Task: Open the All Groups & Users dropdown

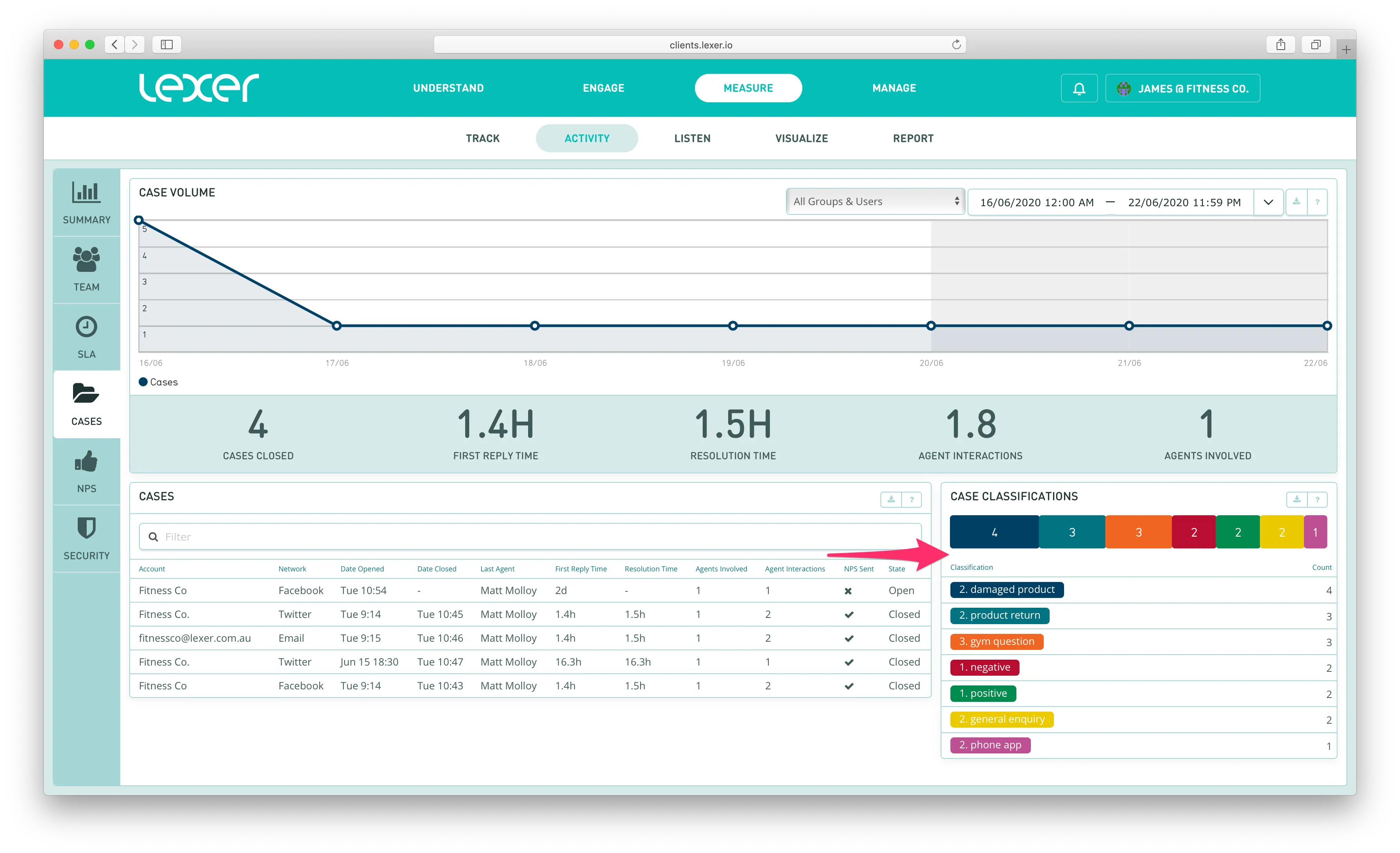Action: (875, 202)
